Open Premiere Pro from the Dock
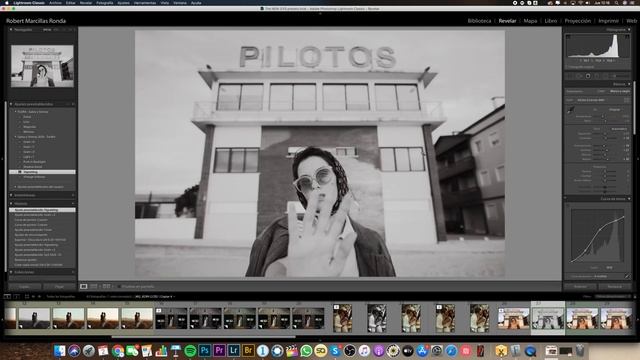Image resolution: width=640 pixels, height=360 pixels. 219,350
